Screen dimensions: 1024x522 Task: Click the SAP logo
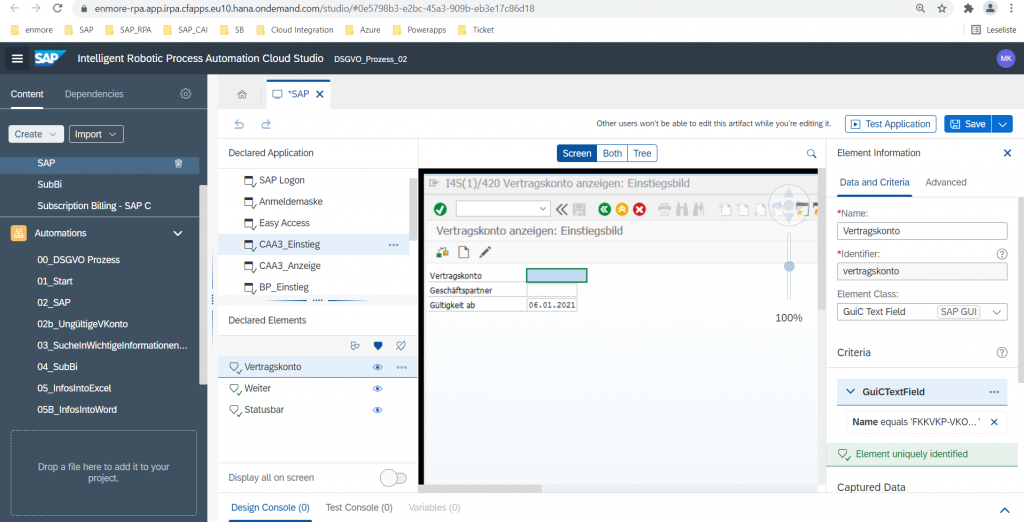coord(50,59)
